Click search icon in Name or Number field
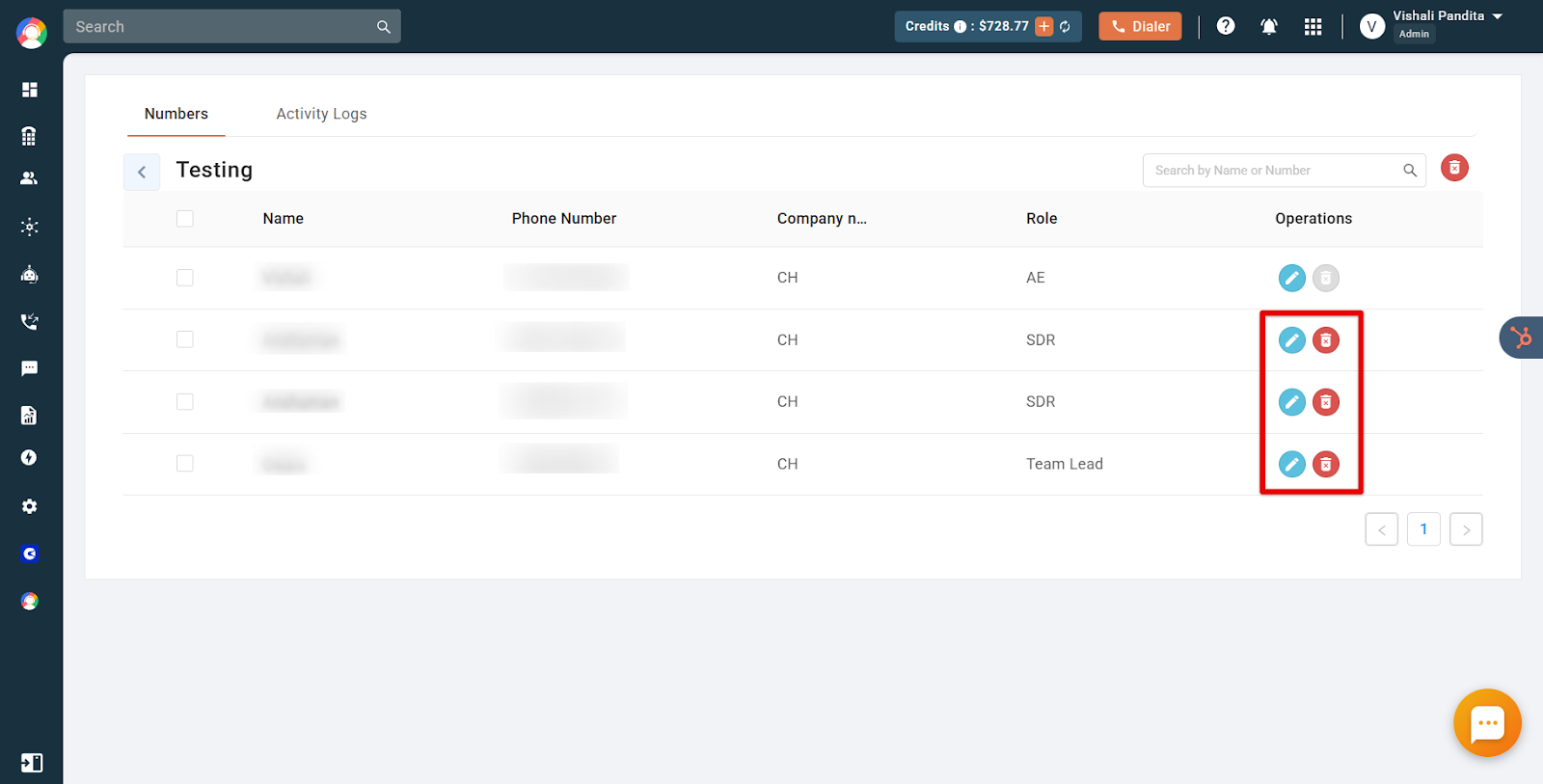Screen dimensions: 1543x784 tap(1410, 171)
